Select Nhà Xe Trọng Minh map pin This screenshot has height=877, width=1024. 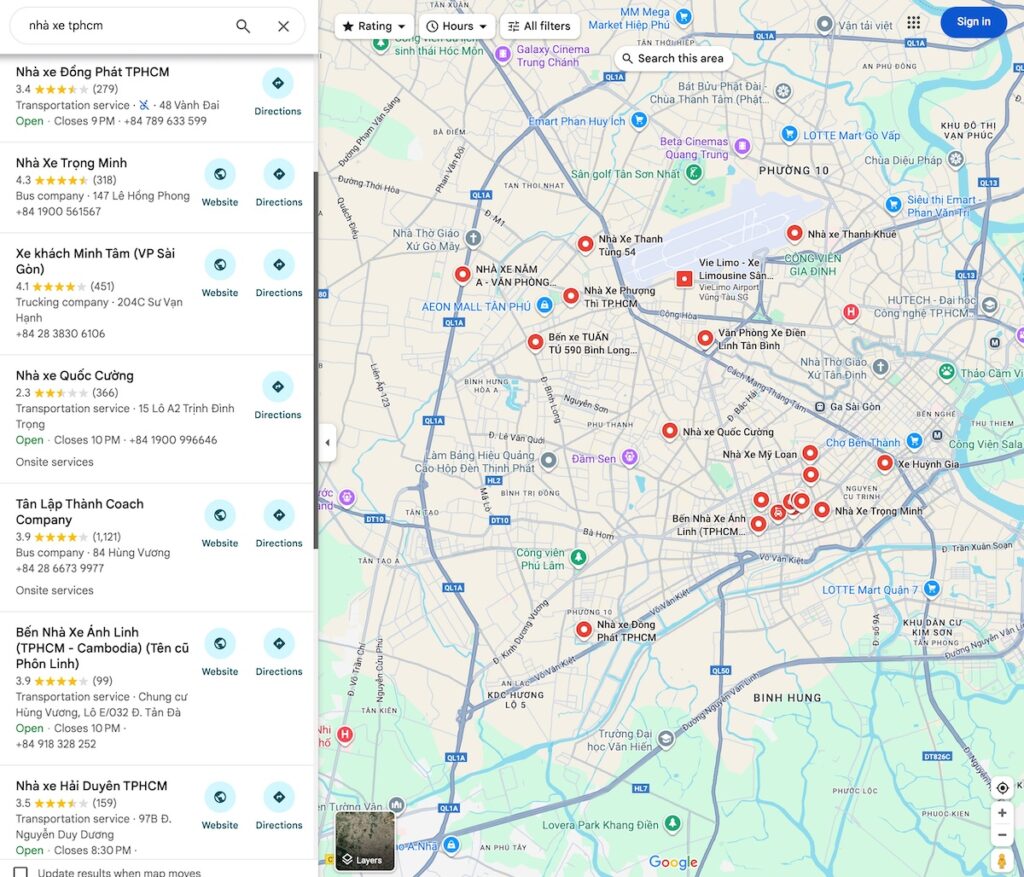coord(822,509)
